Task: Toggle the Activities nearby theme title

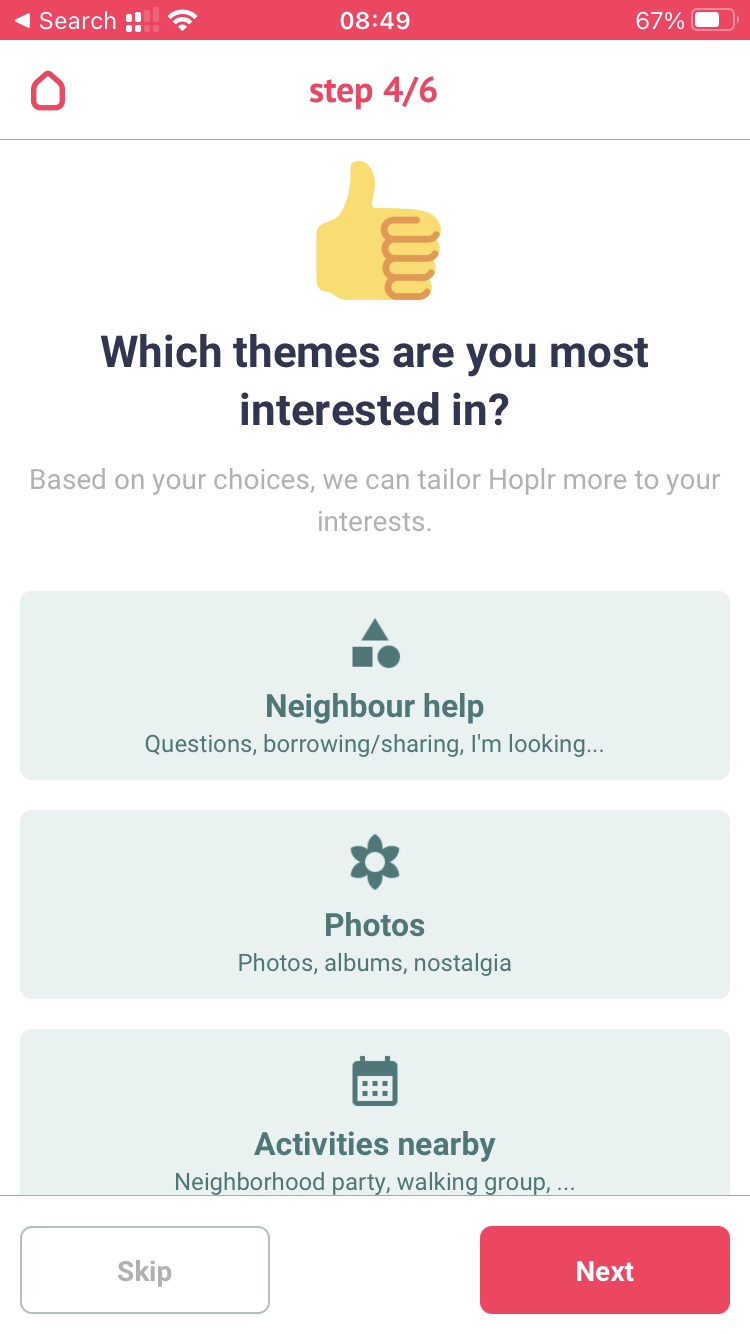Action: pyautogui.click(x=375, y=1144)
